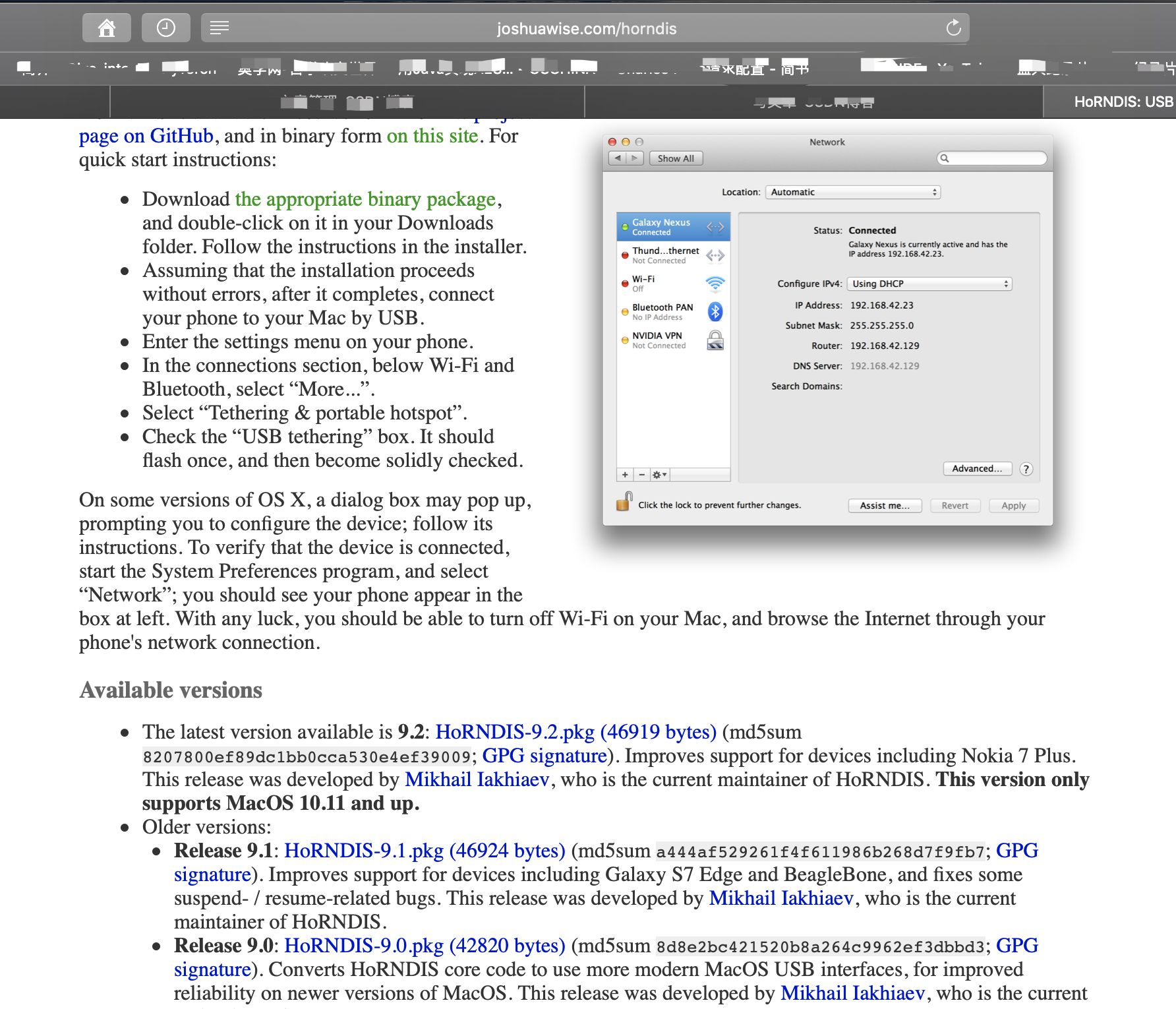
Task: Select NVIDIA VPN in the network list
Action: pos(673,340)
